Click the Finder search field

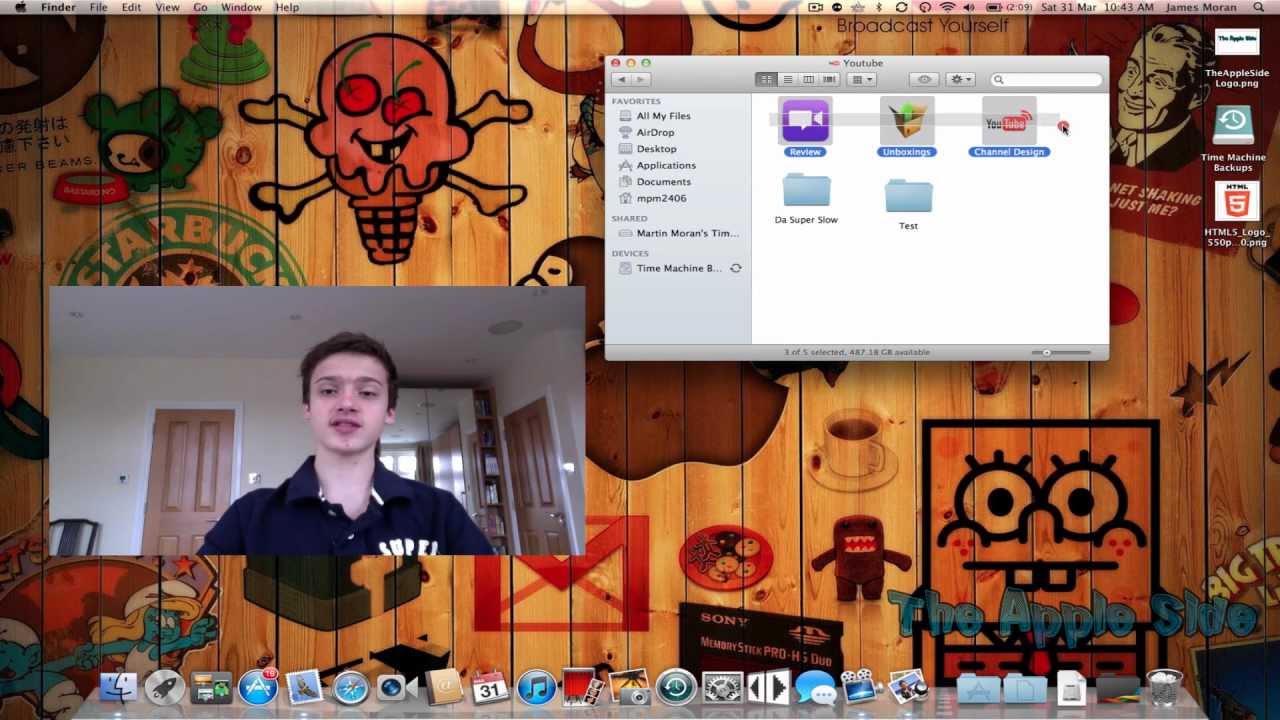point(1046,79)
